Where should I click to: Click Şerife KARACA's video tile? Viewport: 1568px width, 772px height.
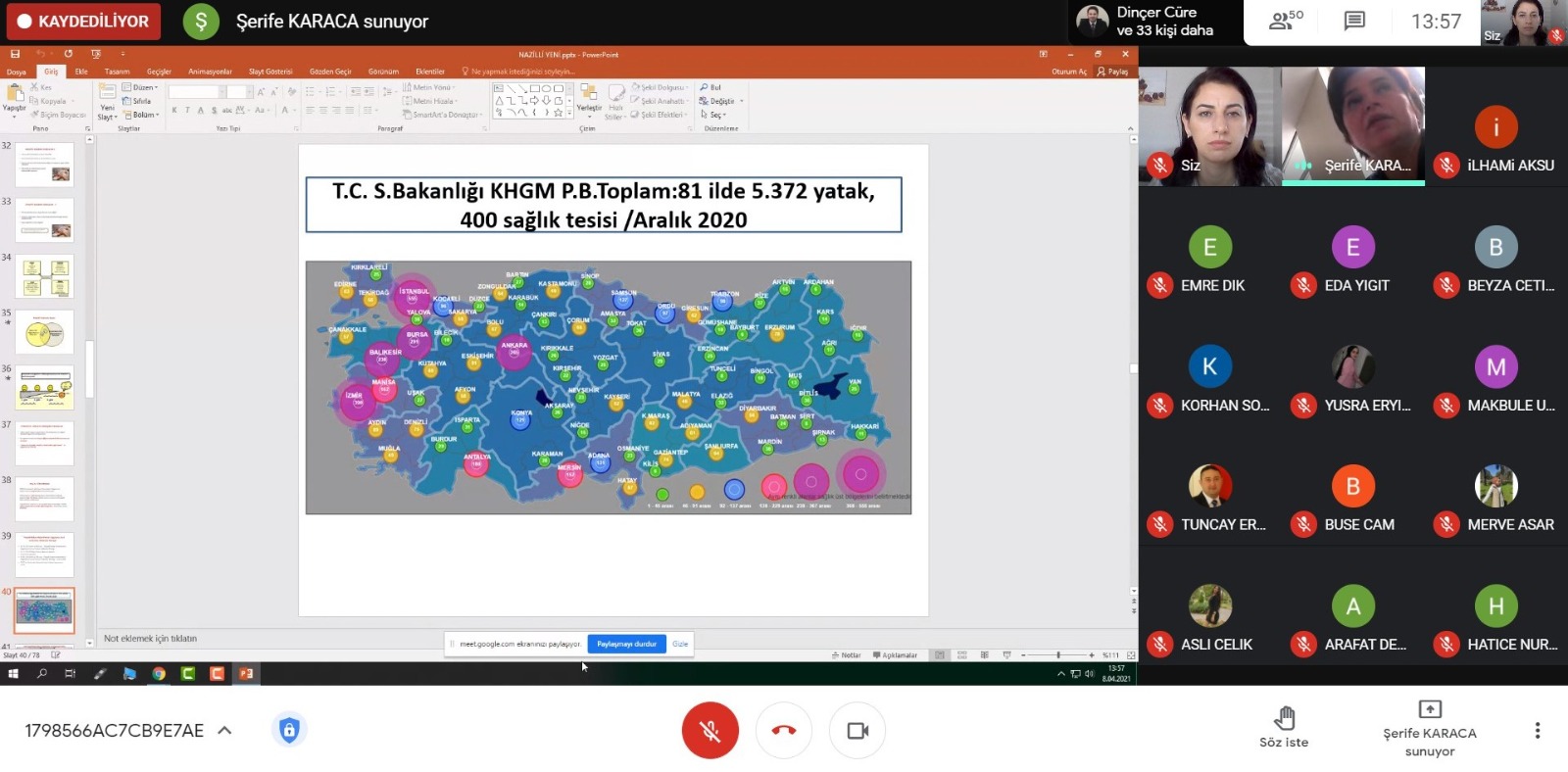click(x=1353, y=126)
